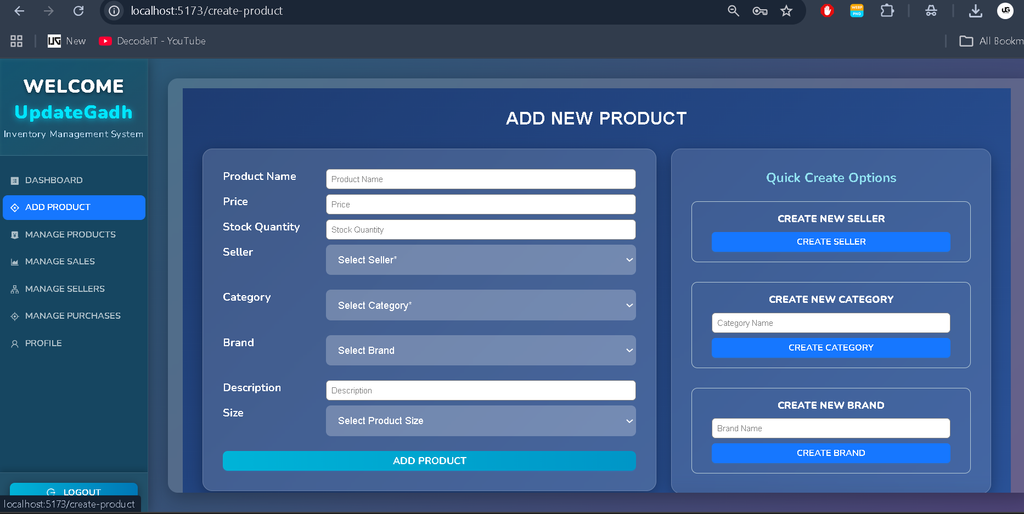Open the red ad blocker extension icon
This screenshot has height=514, width=1024.
827,11
